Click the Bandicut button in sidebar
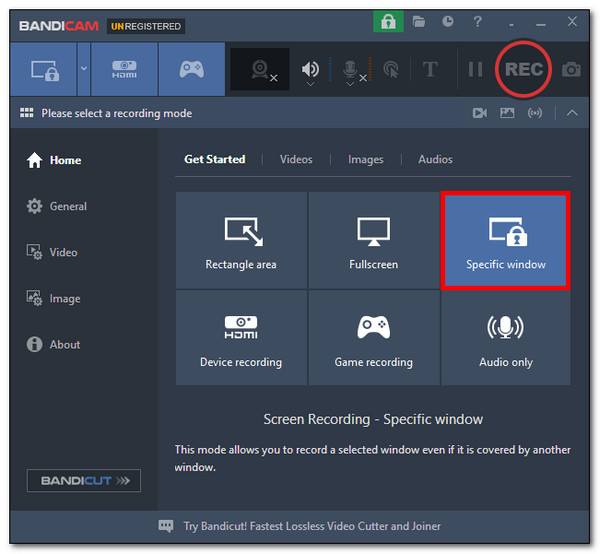This screenshot has height=554, width=600. coord(84,481)
